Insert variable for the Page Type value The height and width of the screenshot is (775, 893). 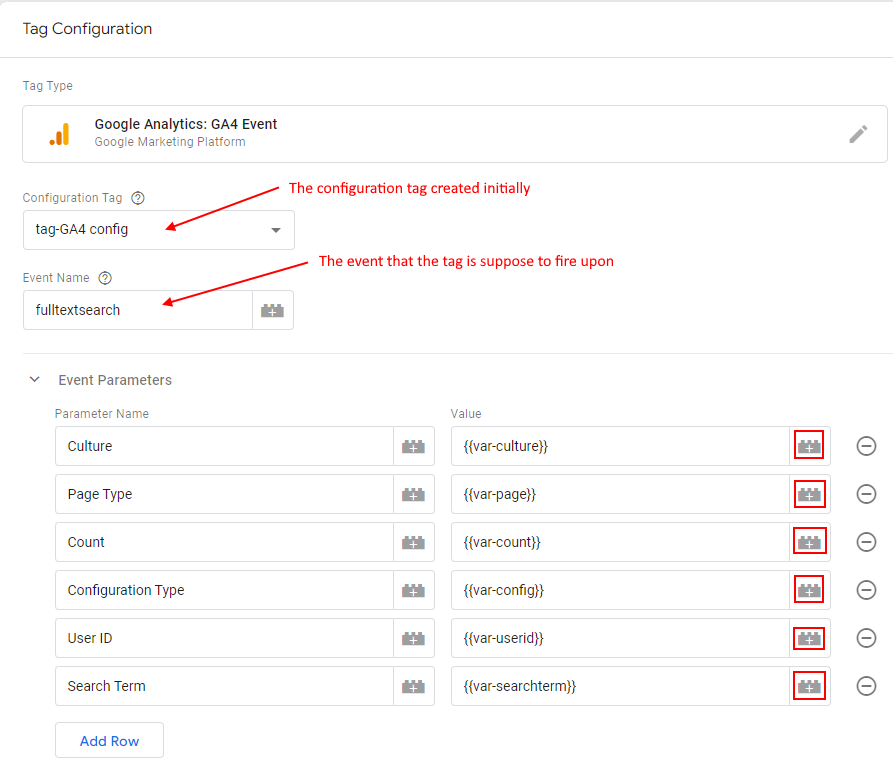[810, 494]
